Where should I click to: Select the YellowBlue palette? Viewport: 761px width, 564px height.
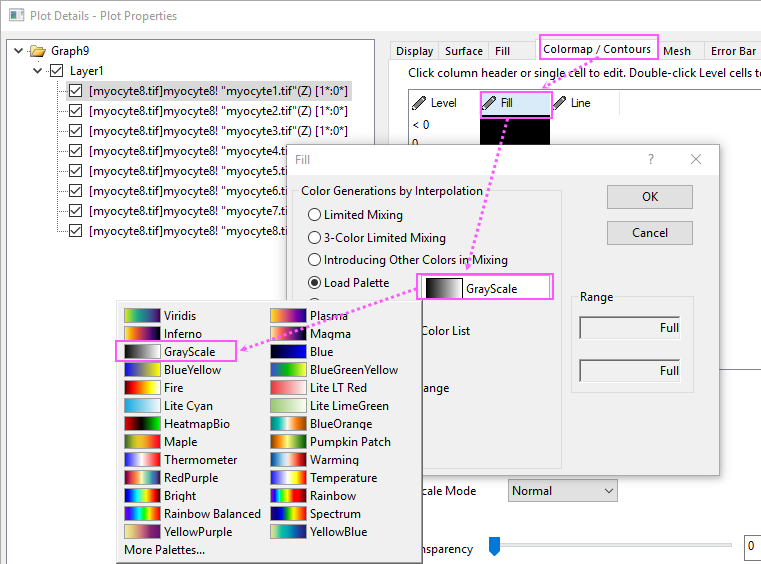tap(318, 531)
